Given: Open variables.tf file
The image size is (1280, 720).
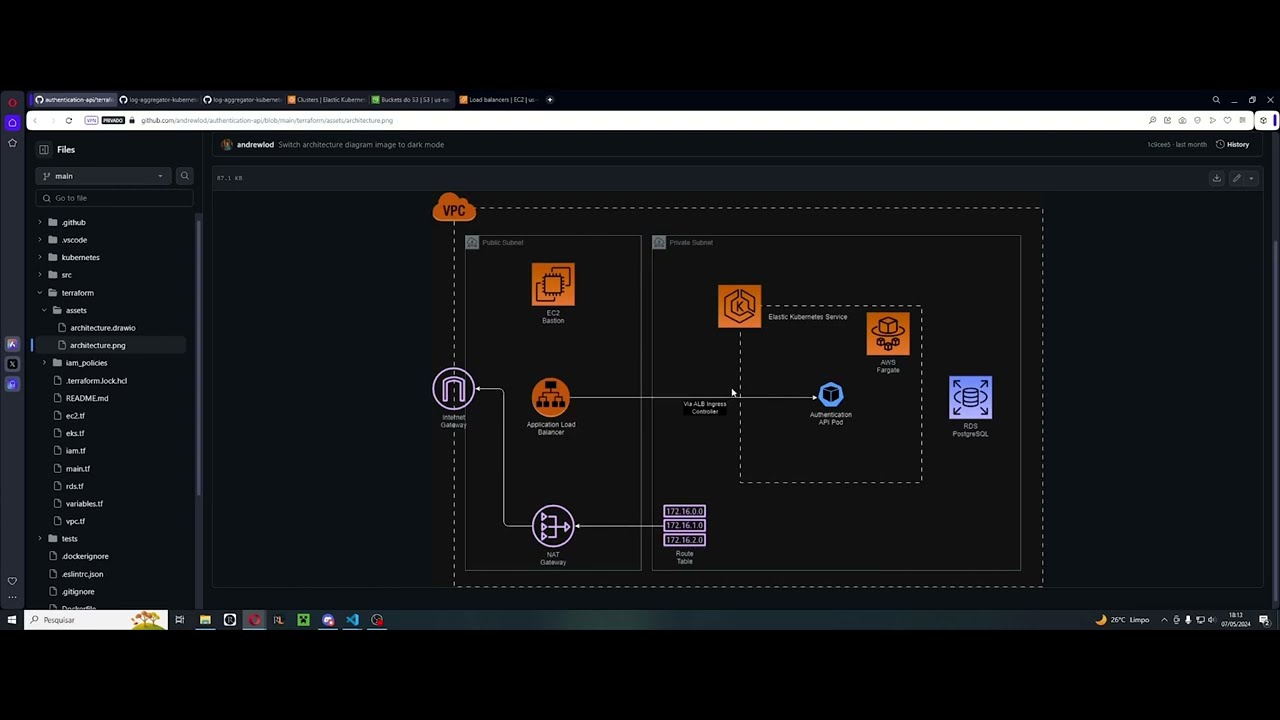Looking at the screenshot, I should pyautogui.click(x=84, y=504).
